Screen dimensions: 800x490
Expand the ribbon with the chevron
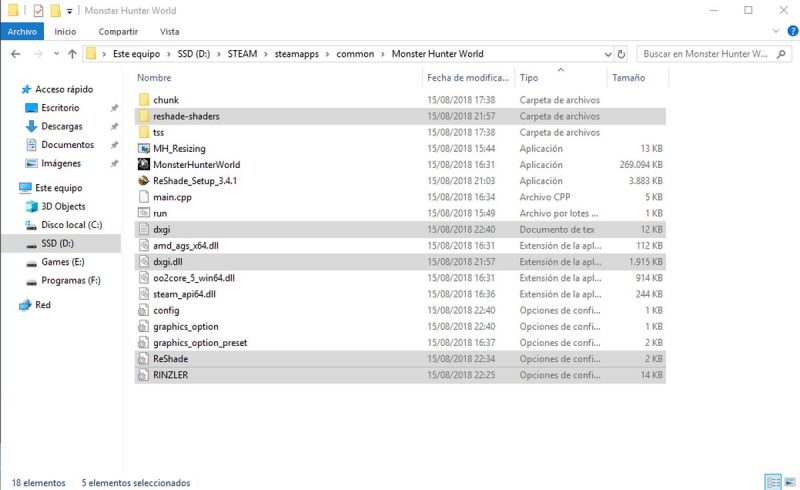click(776, 31)
